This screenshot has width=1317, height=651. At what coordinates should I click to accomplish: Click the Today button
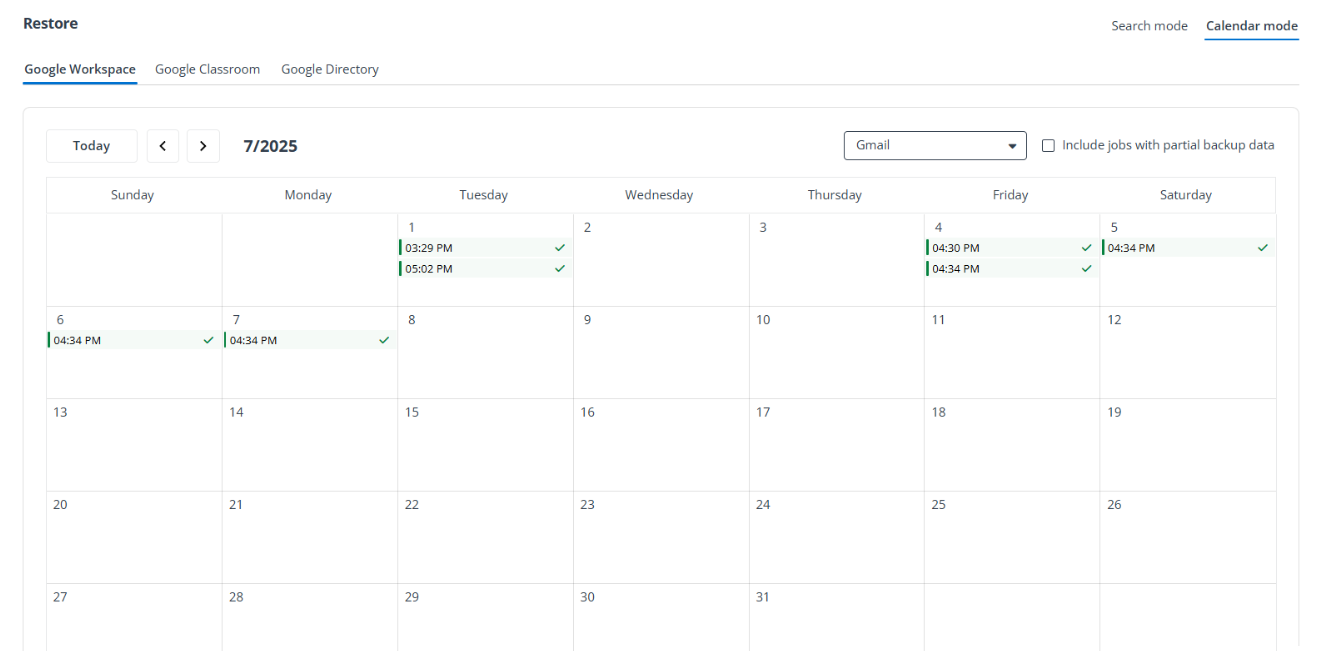(91, 145)
